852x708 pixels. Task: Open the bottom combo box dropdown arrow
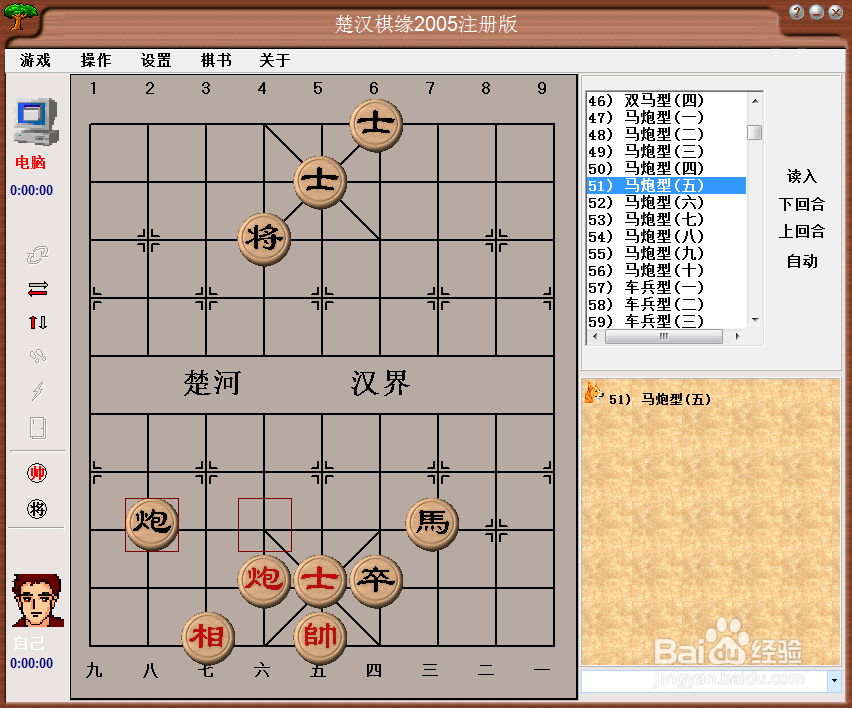(x=834, y=681)
